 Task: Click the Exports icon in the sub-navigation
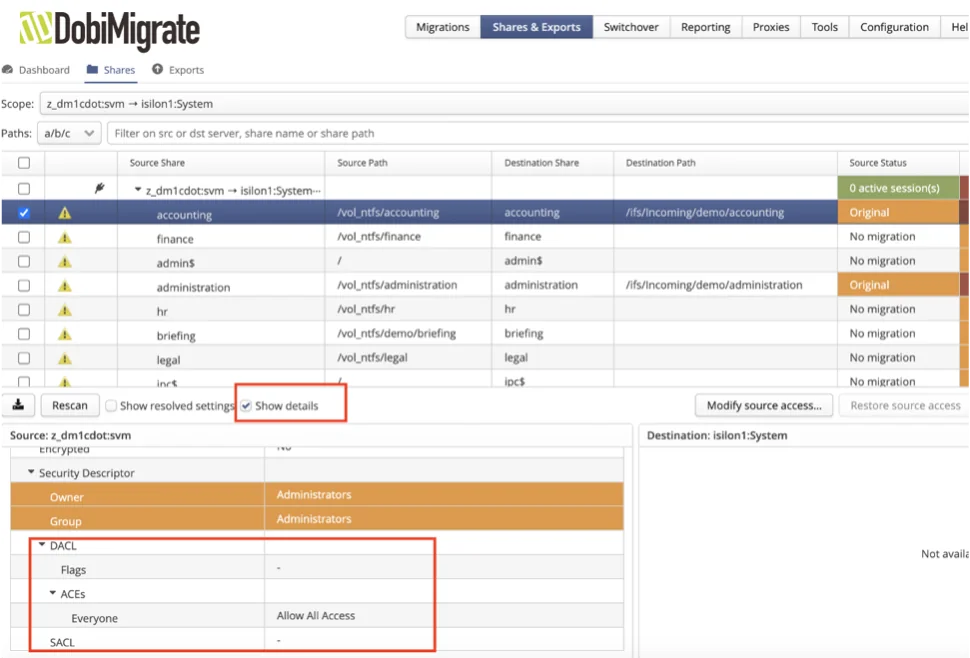click(158, 70)
